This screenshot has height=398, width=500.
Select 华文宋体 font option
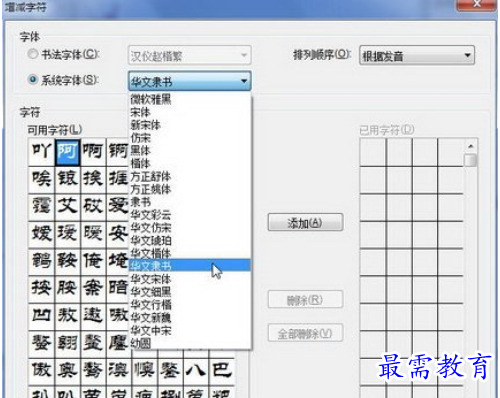tap(190, 278)
